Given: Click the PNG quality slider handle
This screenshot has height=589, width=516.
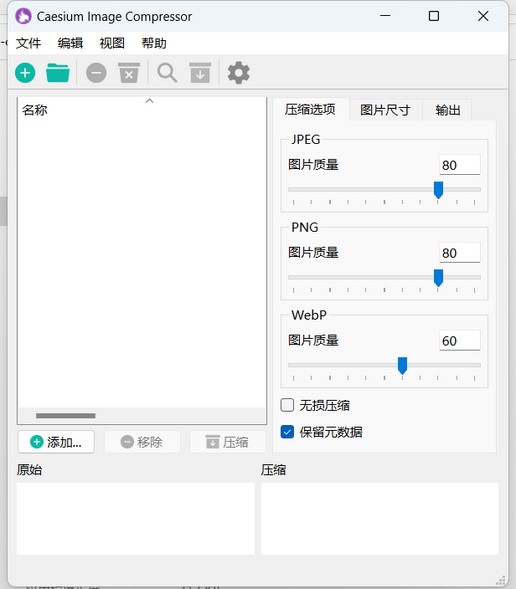Looking at the screenshot, I should 438,278.
